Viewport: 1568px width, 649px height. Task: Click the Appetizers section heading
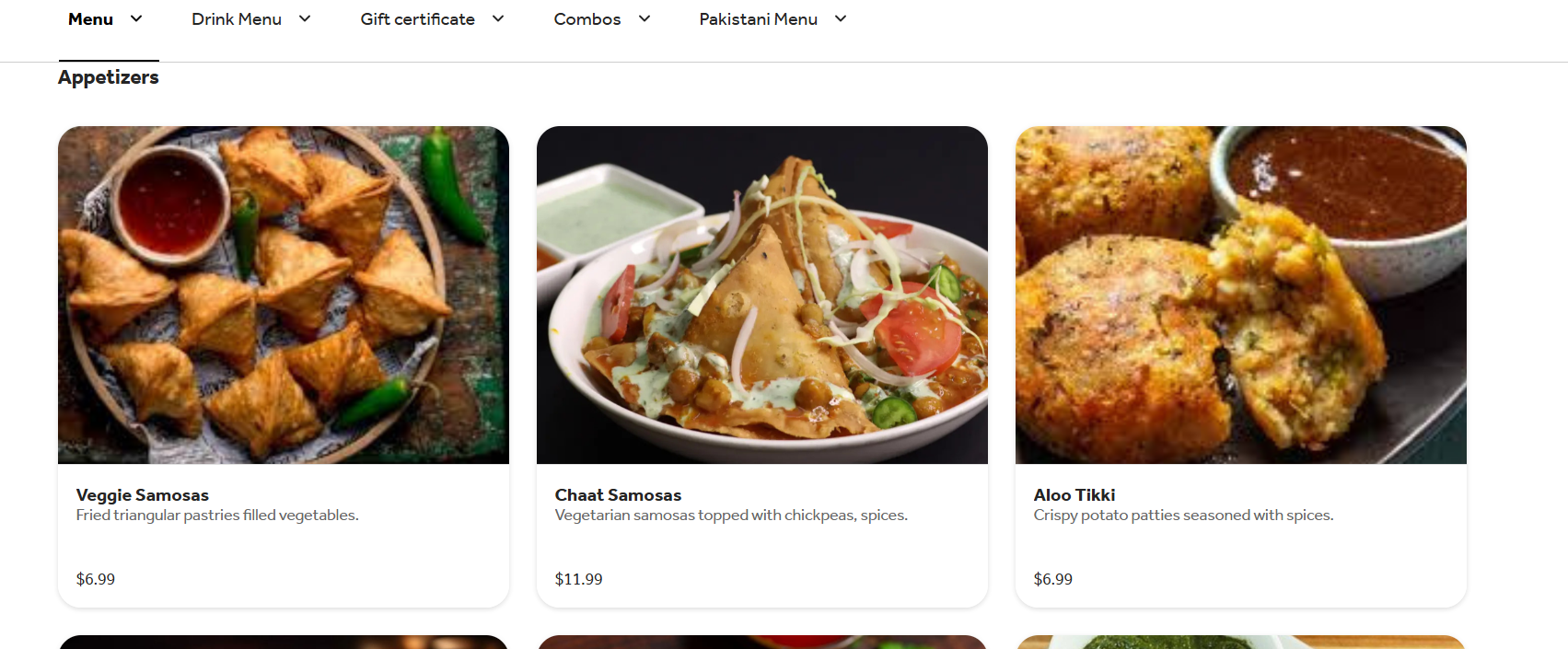pyautogui.click(x=108, y=77)
